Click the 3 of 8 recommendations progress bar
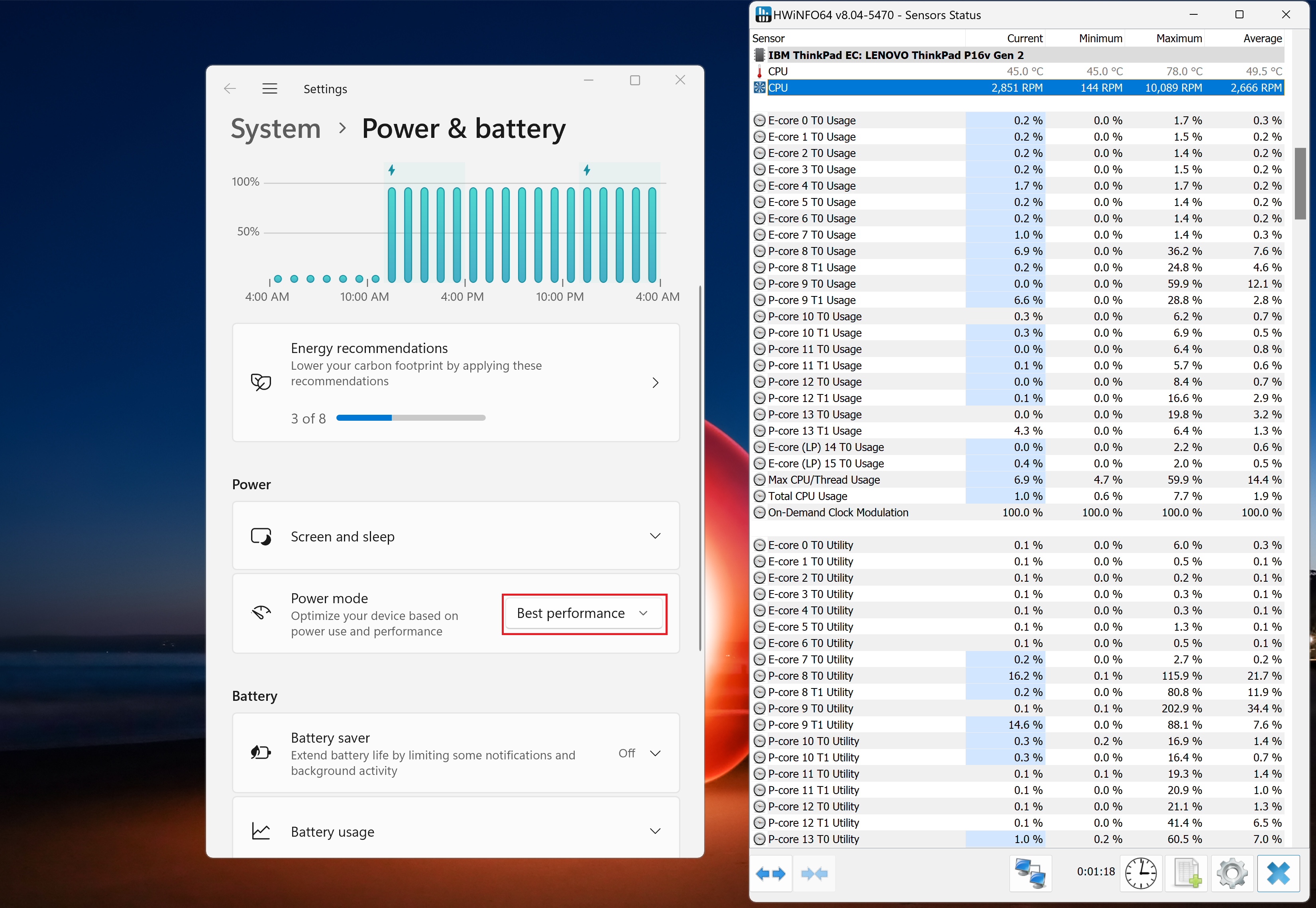 [x=411, y=418]
